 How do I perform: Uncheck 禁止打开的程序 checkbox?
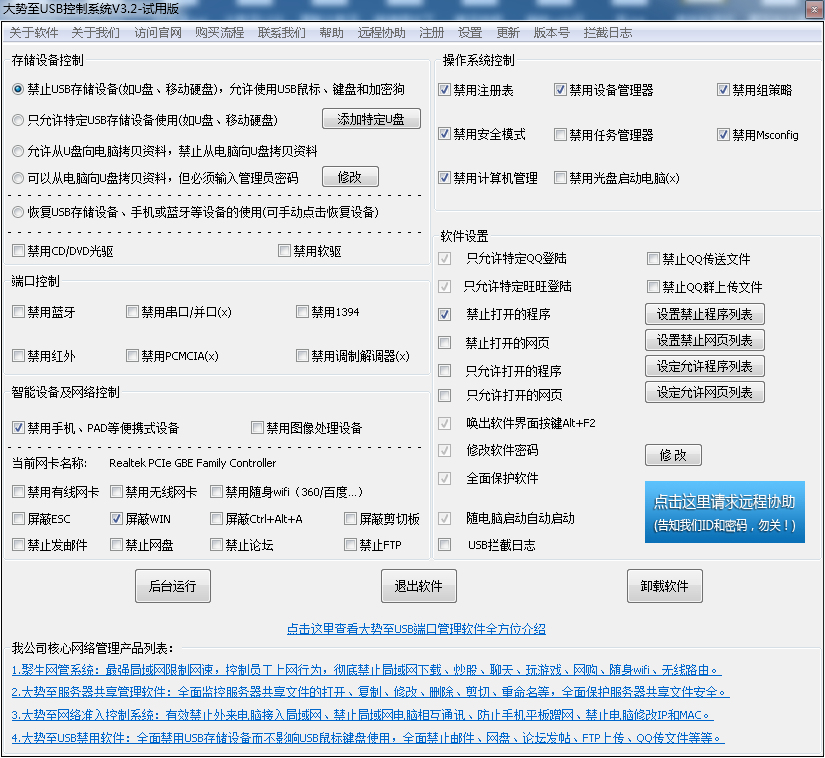(x=445, y=315)
